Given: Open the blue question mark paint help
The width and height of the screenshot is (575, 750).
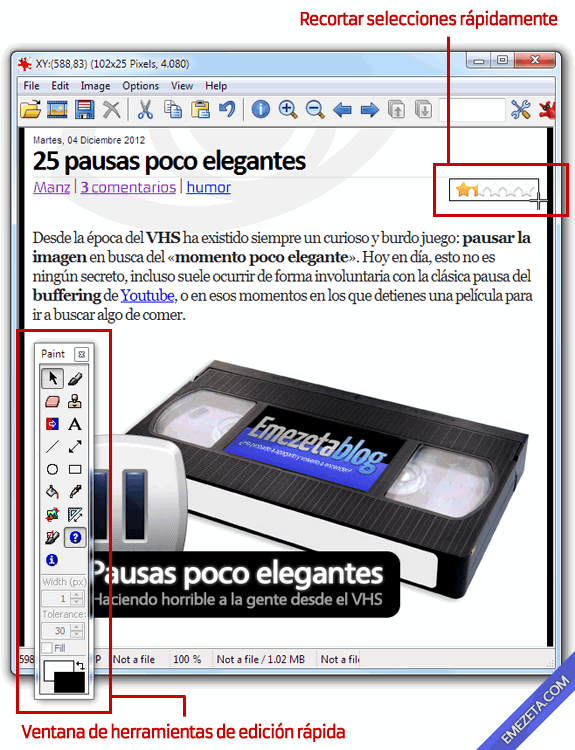Looking at the screenshot, I should 75,538.
